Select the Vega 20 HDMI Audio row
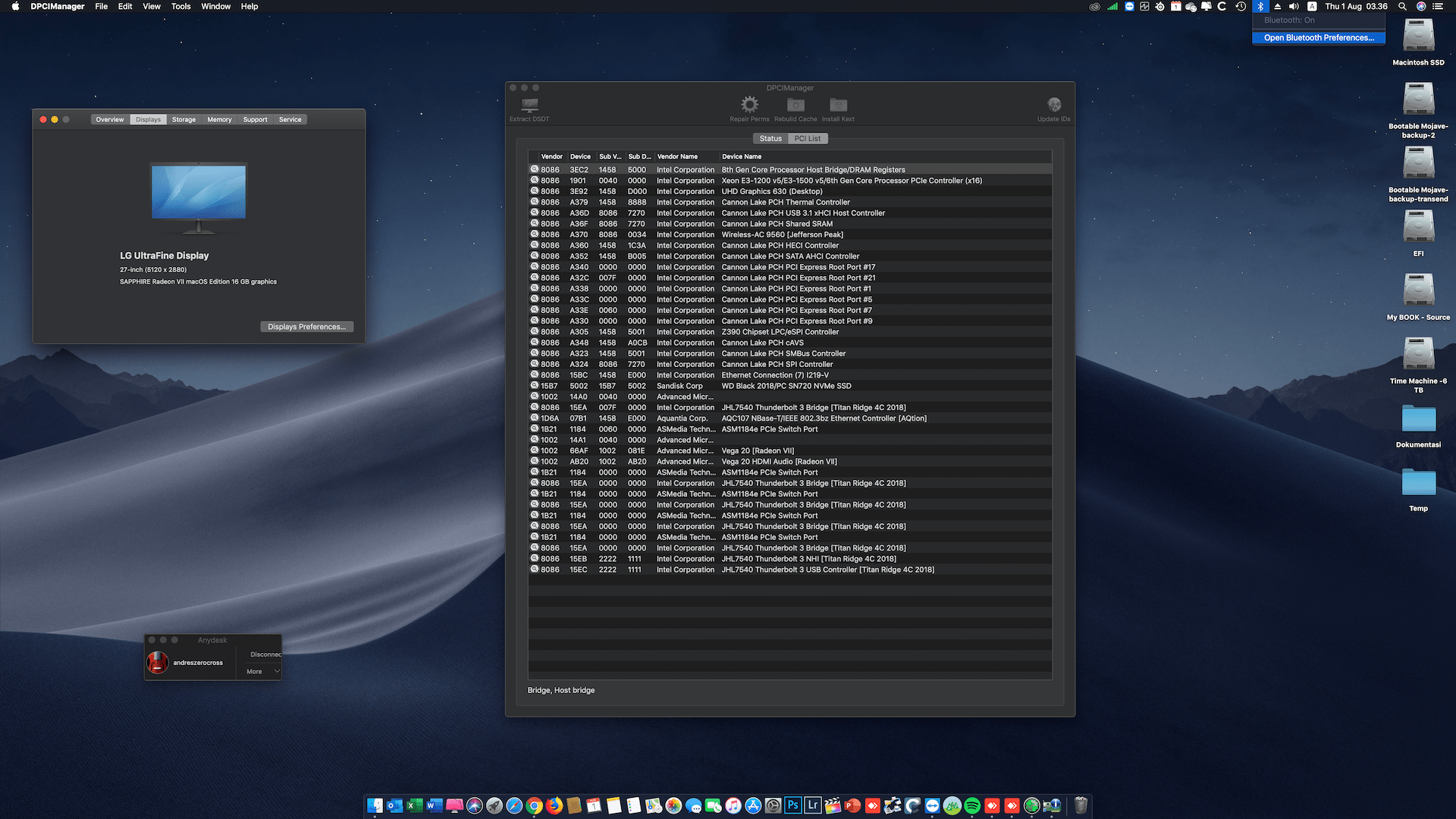This screenshot has height=819, width=1456. pos(789,462)
